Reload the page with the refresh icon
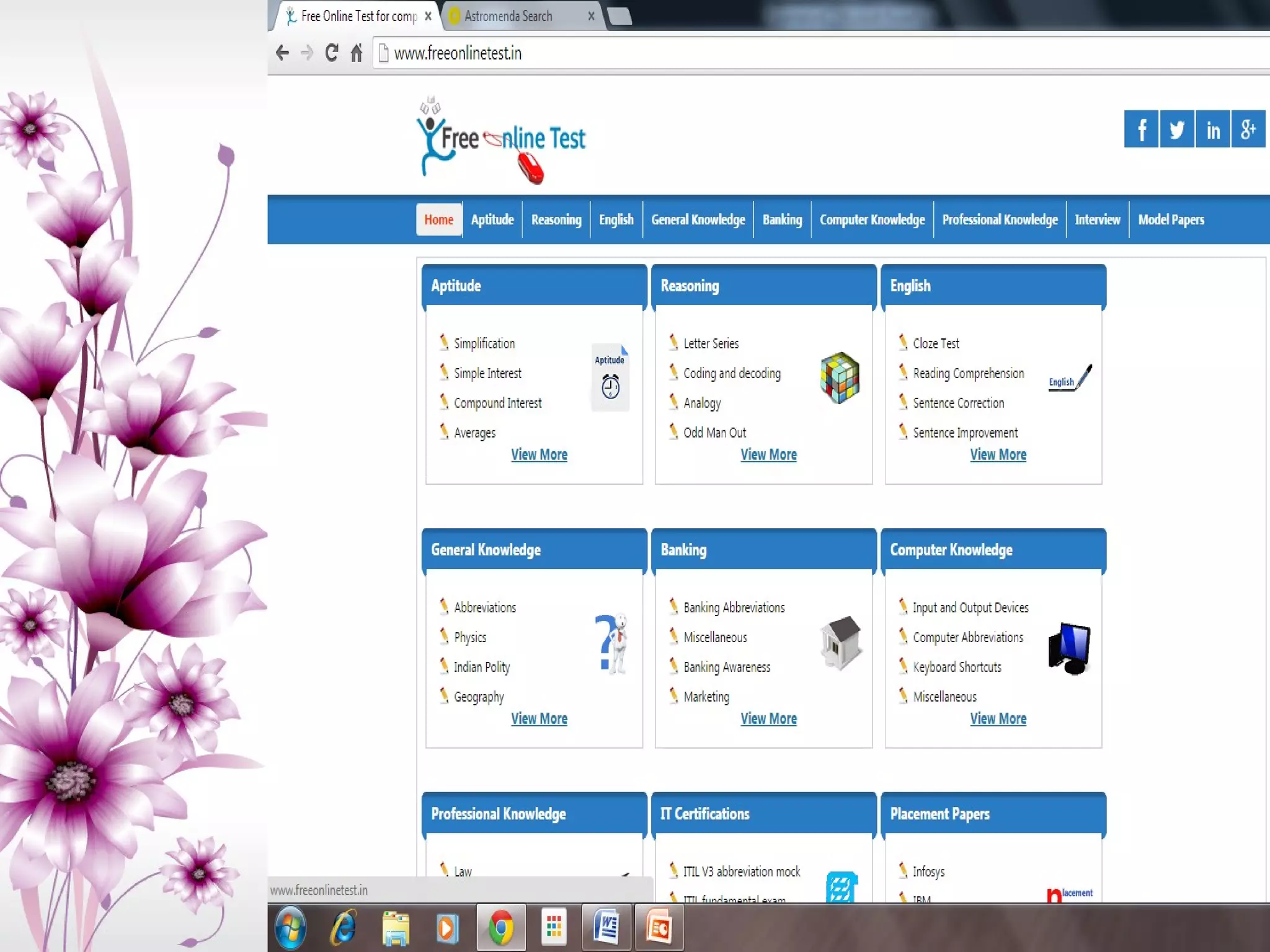 (x=332, y=53)
